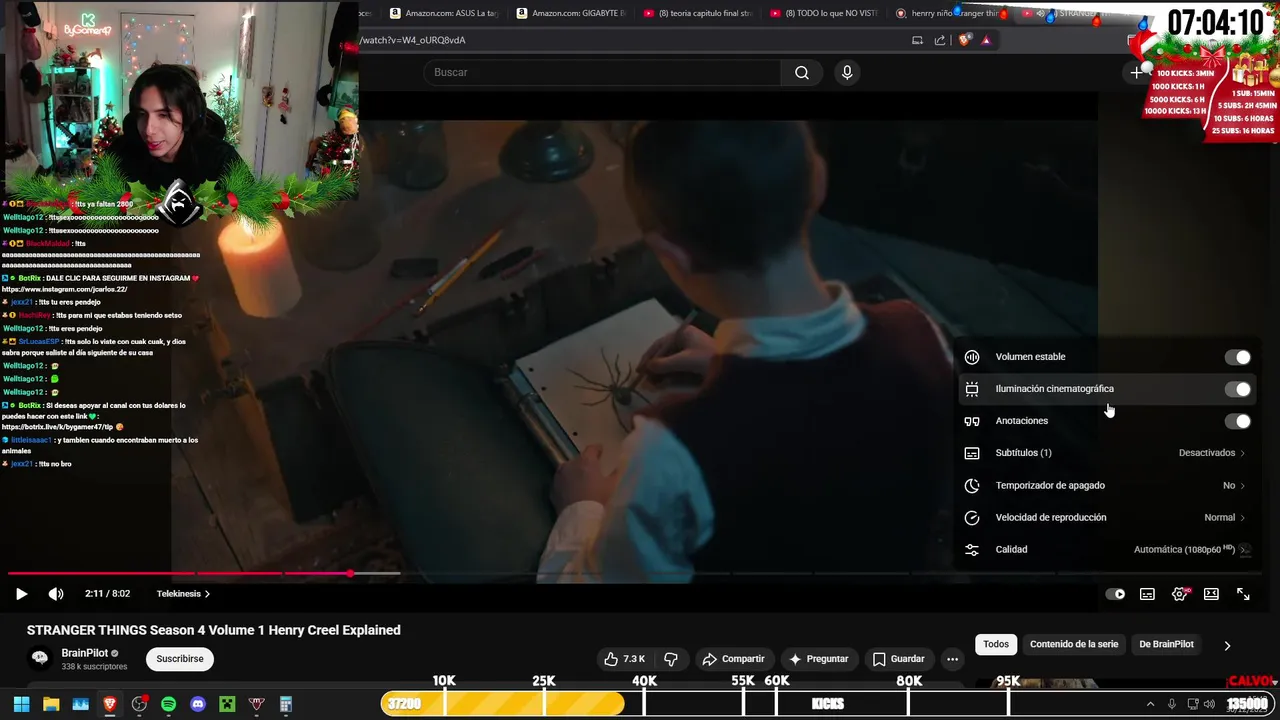
Task: Like the video showing 7.3 K
Action: point(625,659)
